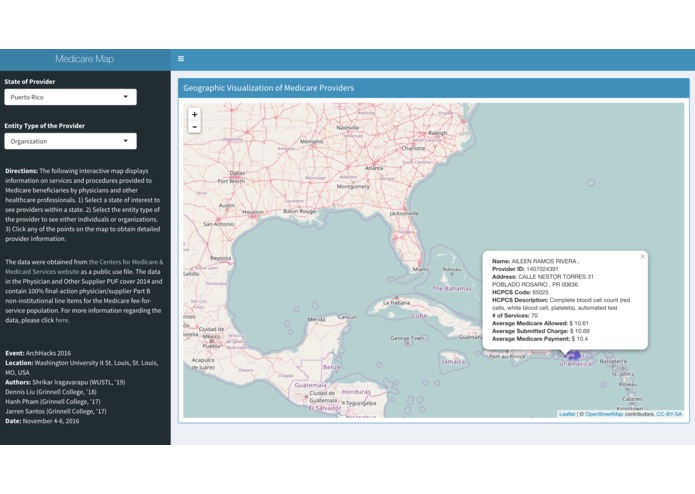Click the Average Submitted Charge line
The width and height of the screenshot is (695, 494).
pos(541,331)
